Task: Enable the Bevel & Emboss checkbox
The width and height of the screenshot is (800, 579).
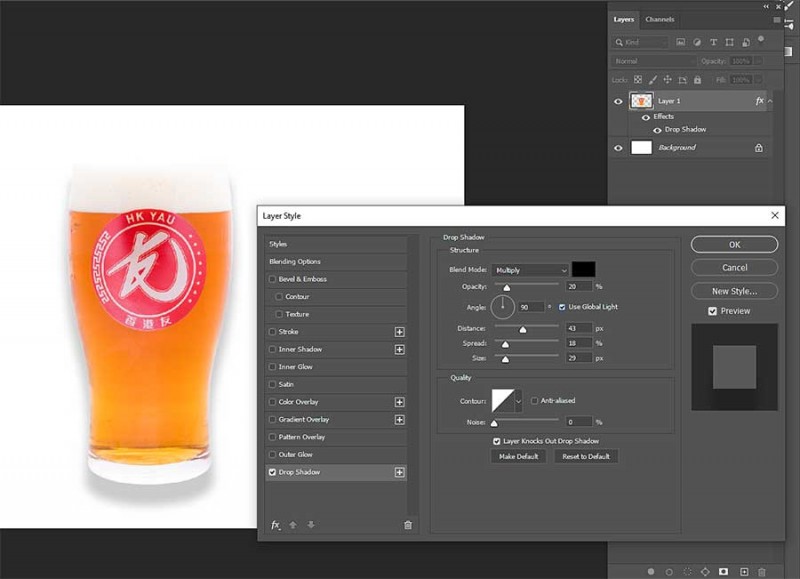Action: tap(272, 279)
